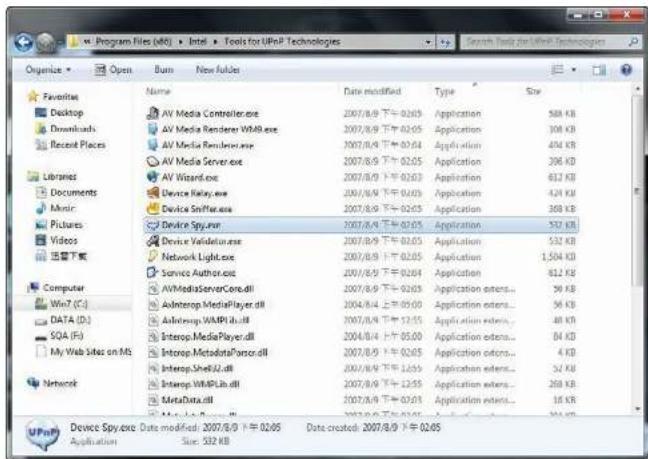Toggle the preview pane icon
Viewport: 648px width, 459px height.
coord(599,70)
